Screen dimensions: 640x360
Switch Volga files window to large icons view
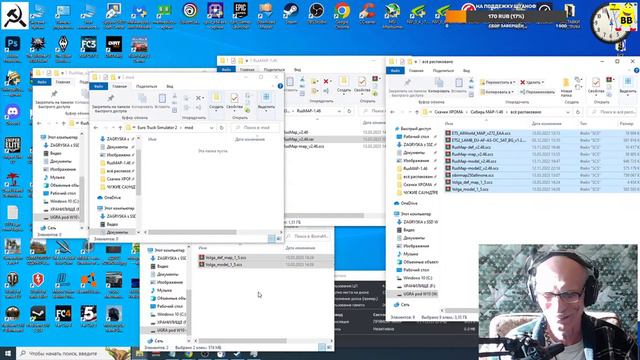329,347
